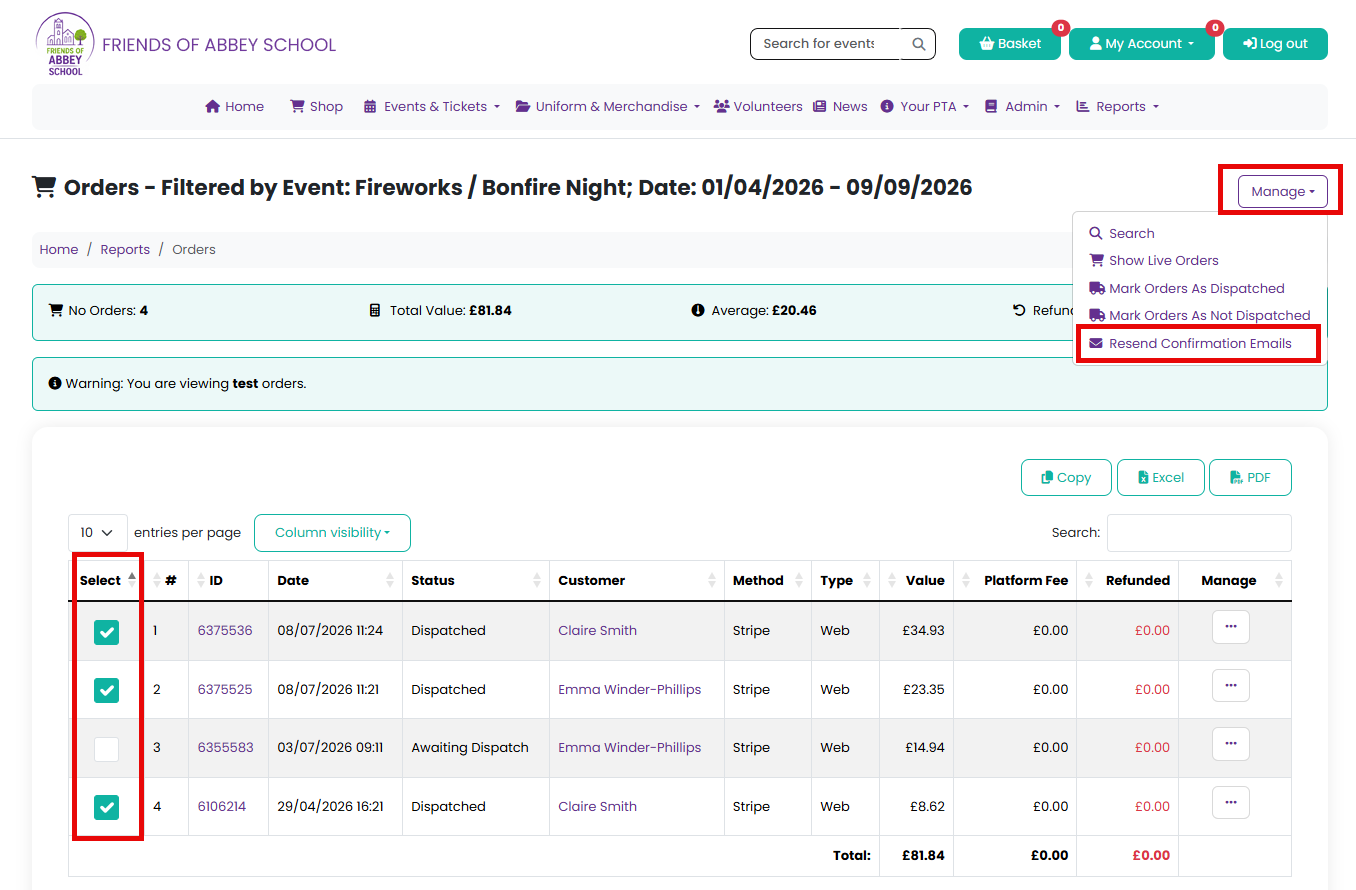Export the table using Excel button

pos(1159,478)
